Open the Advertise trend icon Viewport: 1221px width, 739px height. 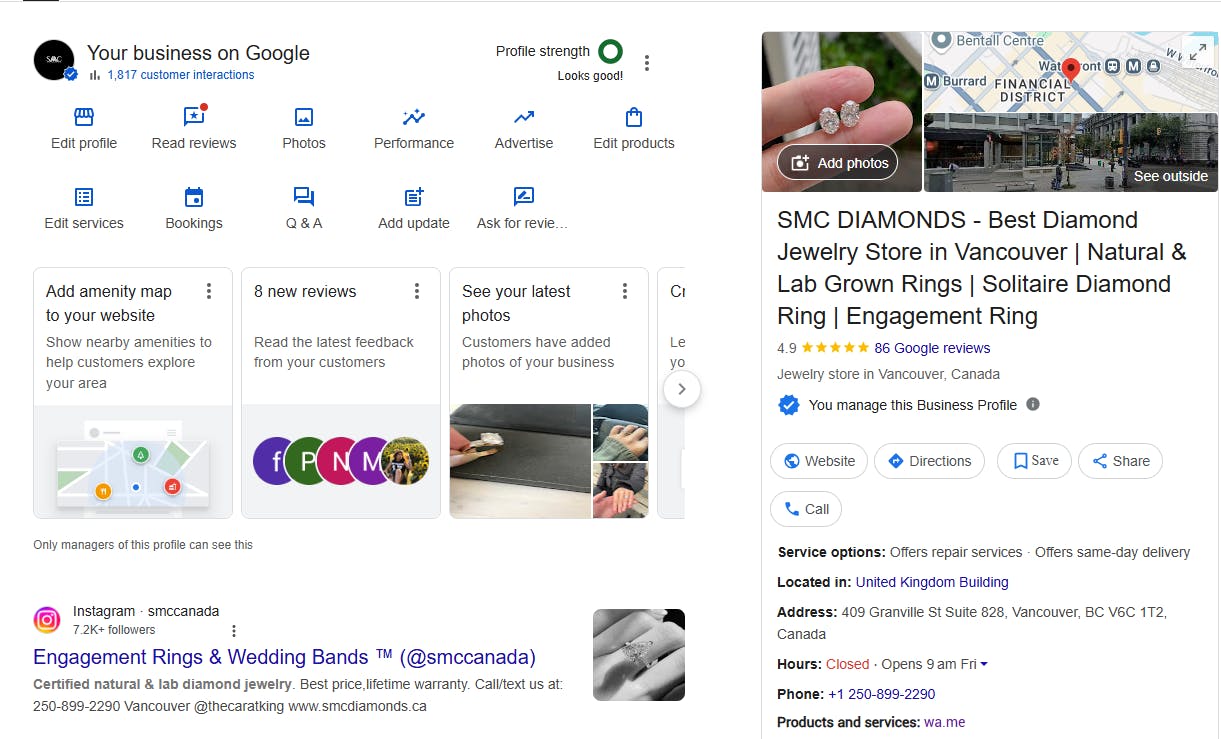pyautogui.click(x=524, y=118)
